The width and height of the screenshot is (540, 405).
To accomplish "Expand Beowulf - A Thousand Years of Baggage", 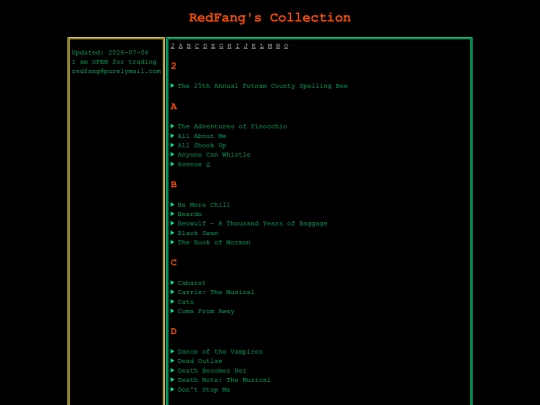I will (249, 224).
